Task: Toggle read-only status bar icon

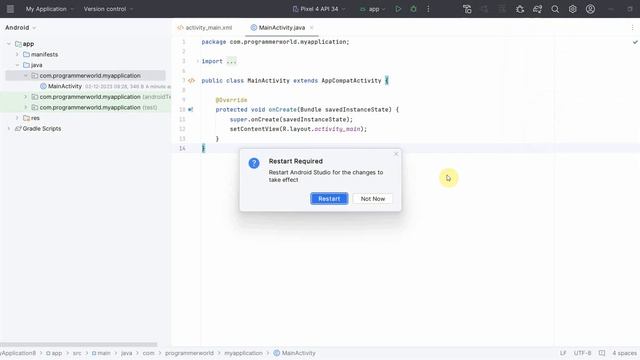Action: (602, 353)
